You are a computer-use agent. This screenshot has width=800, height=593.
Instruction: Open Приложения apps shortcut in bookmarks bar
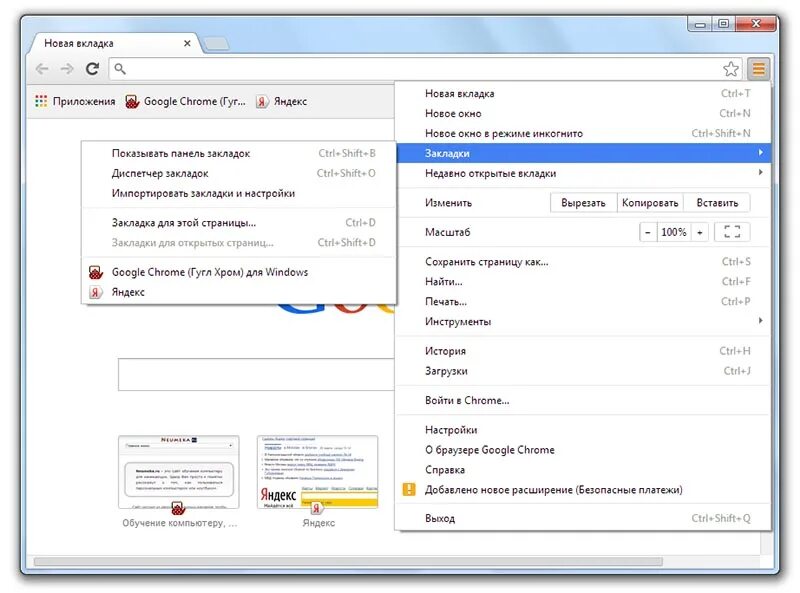pos(75,101)
